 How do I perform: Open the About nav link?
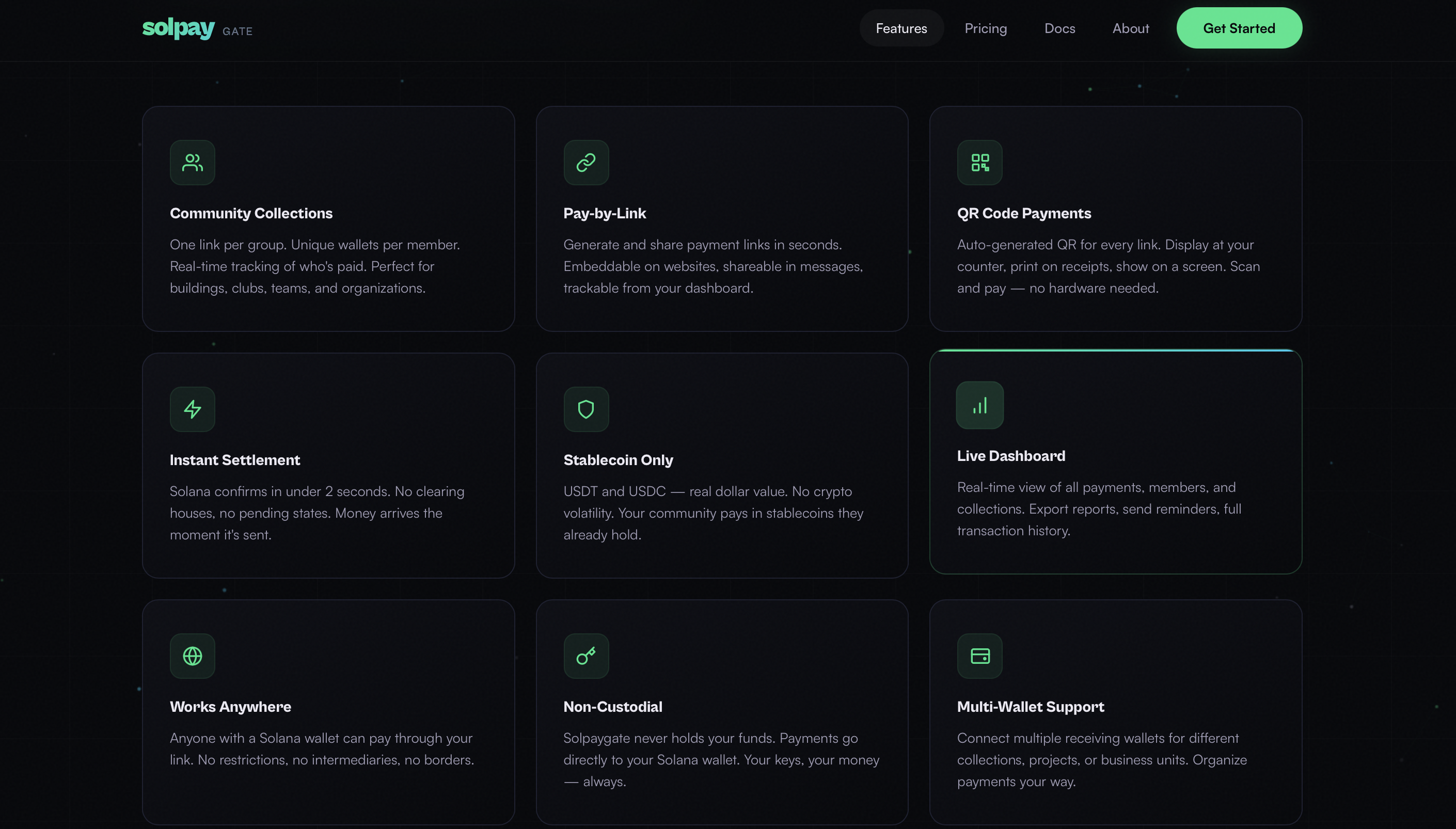(1130, 28)
